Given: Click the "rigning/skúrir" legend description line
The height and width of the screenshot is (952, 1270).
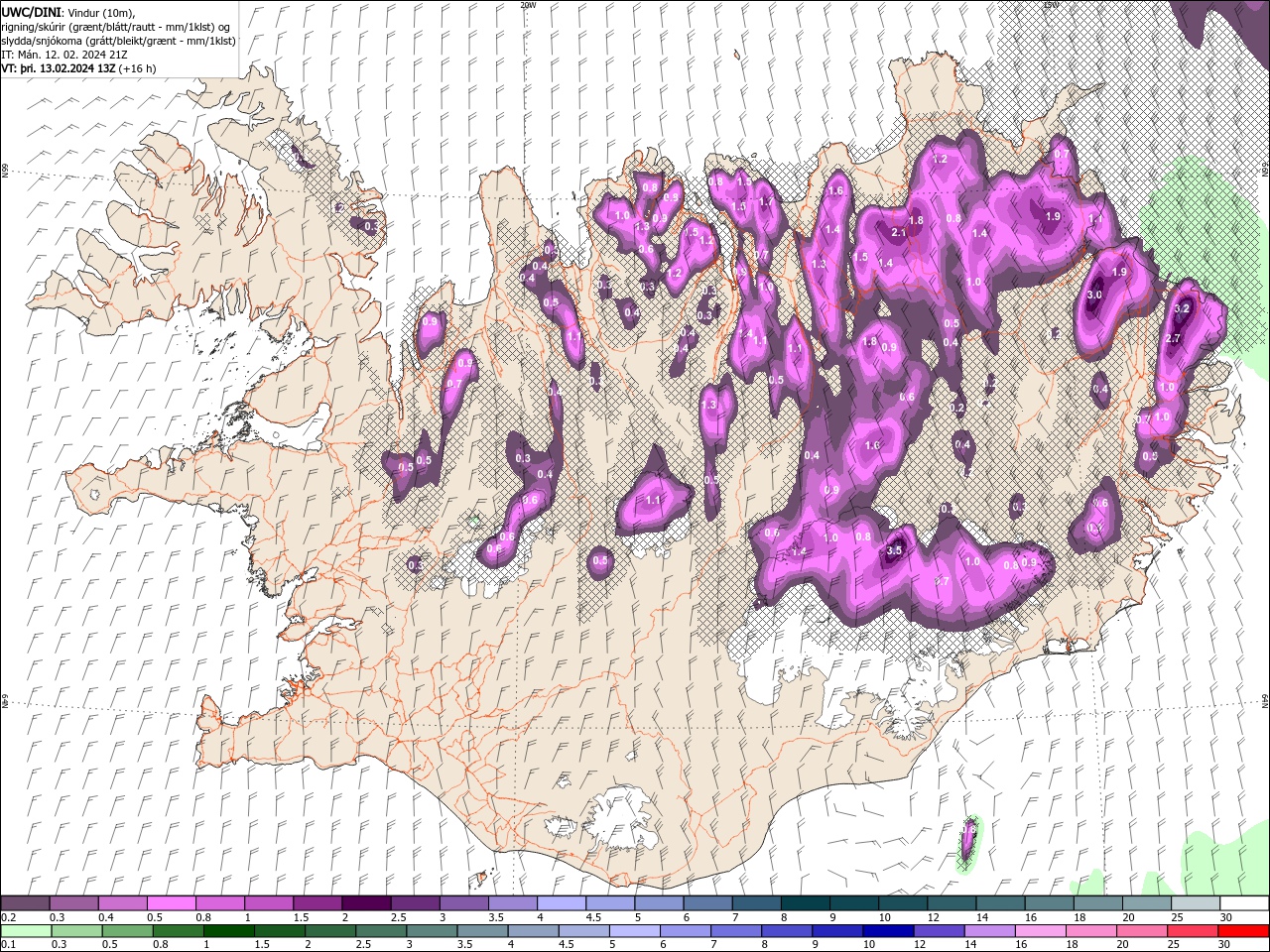Looking at the screenshot, I should pyautogui.click(x=117, y=26).
